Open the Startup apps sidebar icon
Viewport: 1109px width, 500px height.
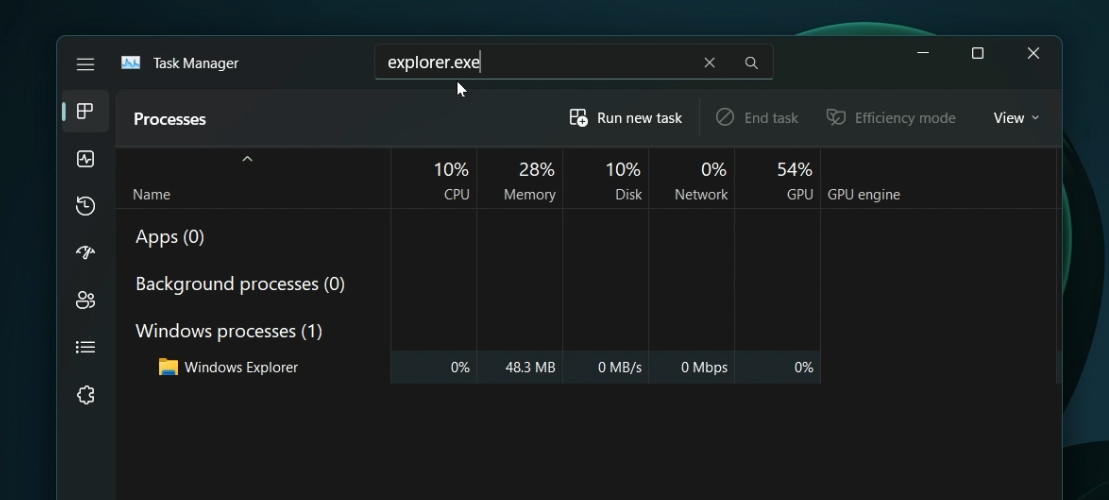pos(85,253)
